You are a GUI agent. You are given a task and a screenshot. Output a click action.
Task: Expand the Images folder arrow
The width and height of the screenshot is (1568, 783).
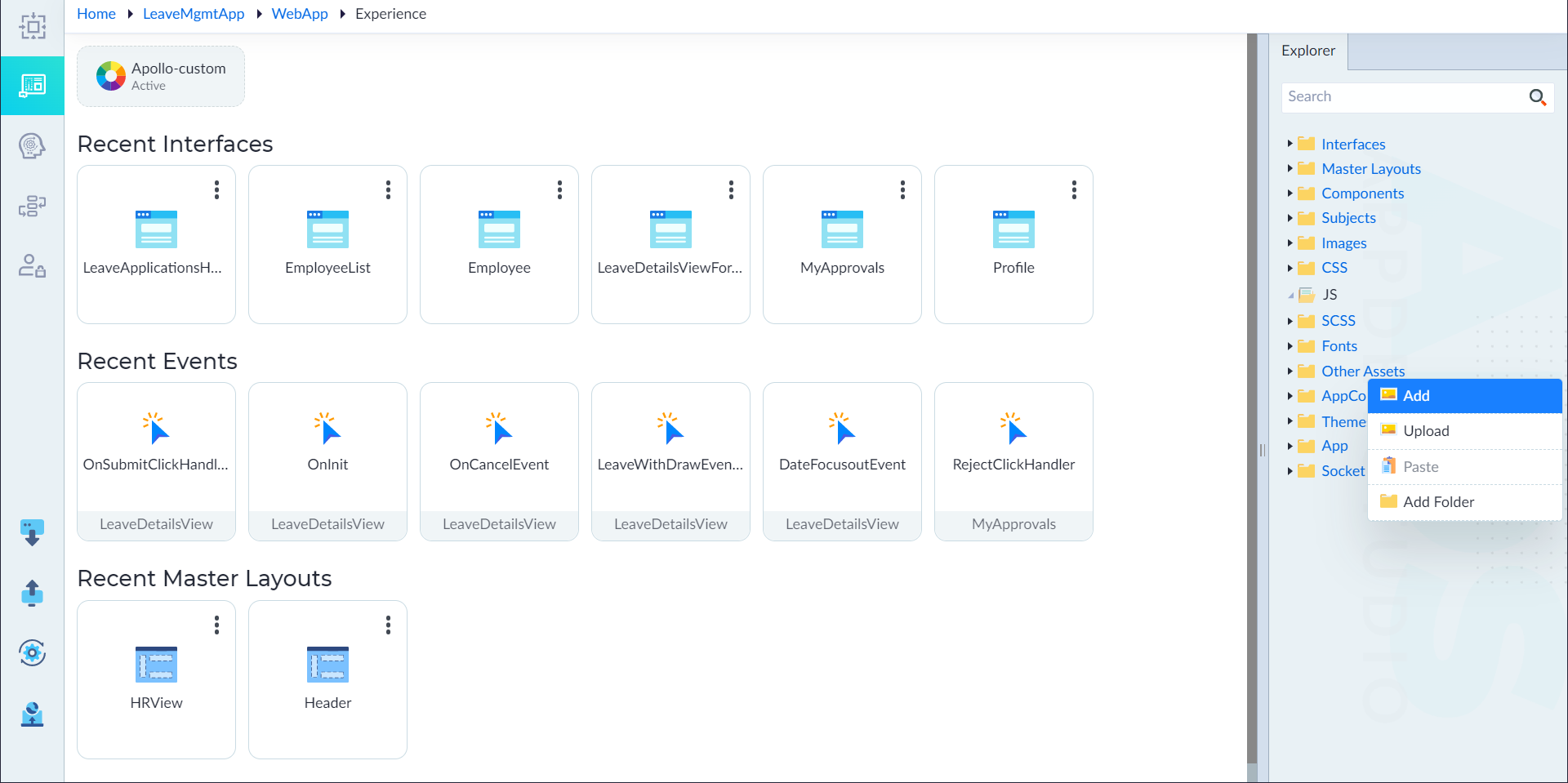point(1290,242)
